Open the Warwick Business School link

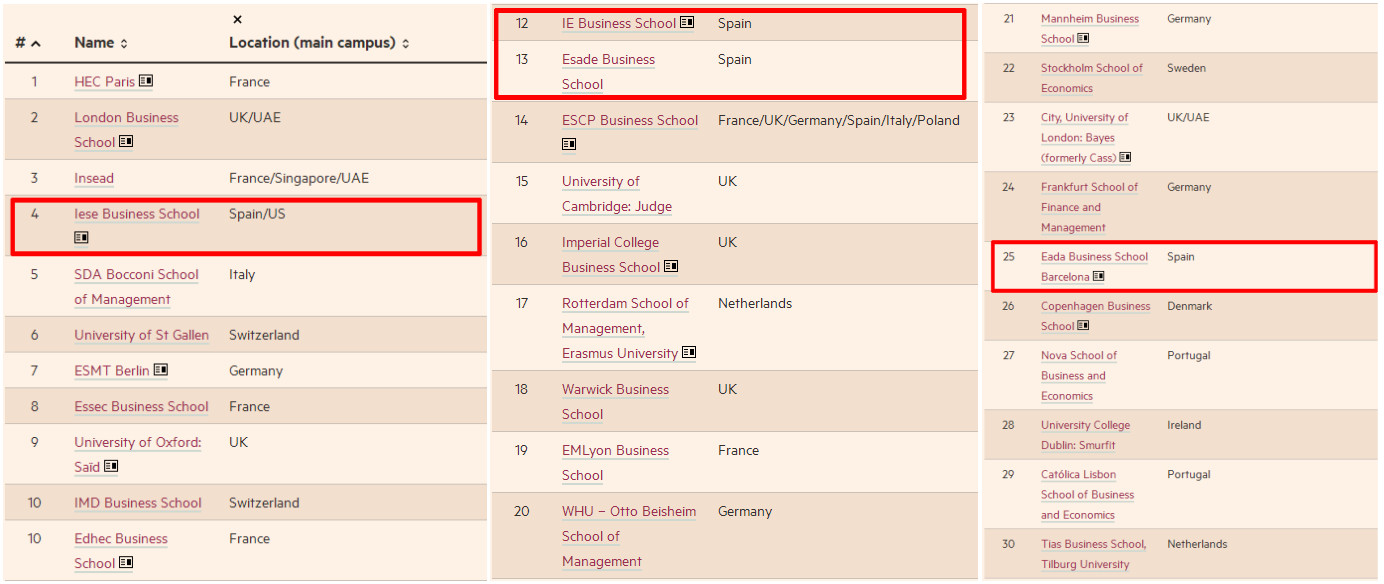[615, 401]
